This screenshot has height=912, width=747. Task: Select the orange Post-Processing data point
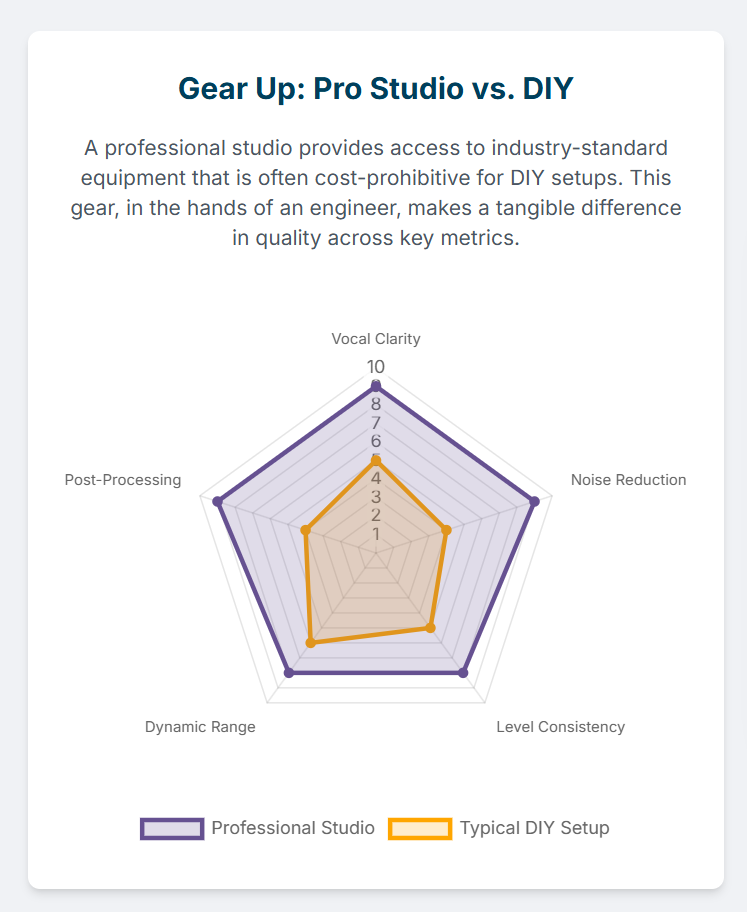(305, 530)
